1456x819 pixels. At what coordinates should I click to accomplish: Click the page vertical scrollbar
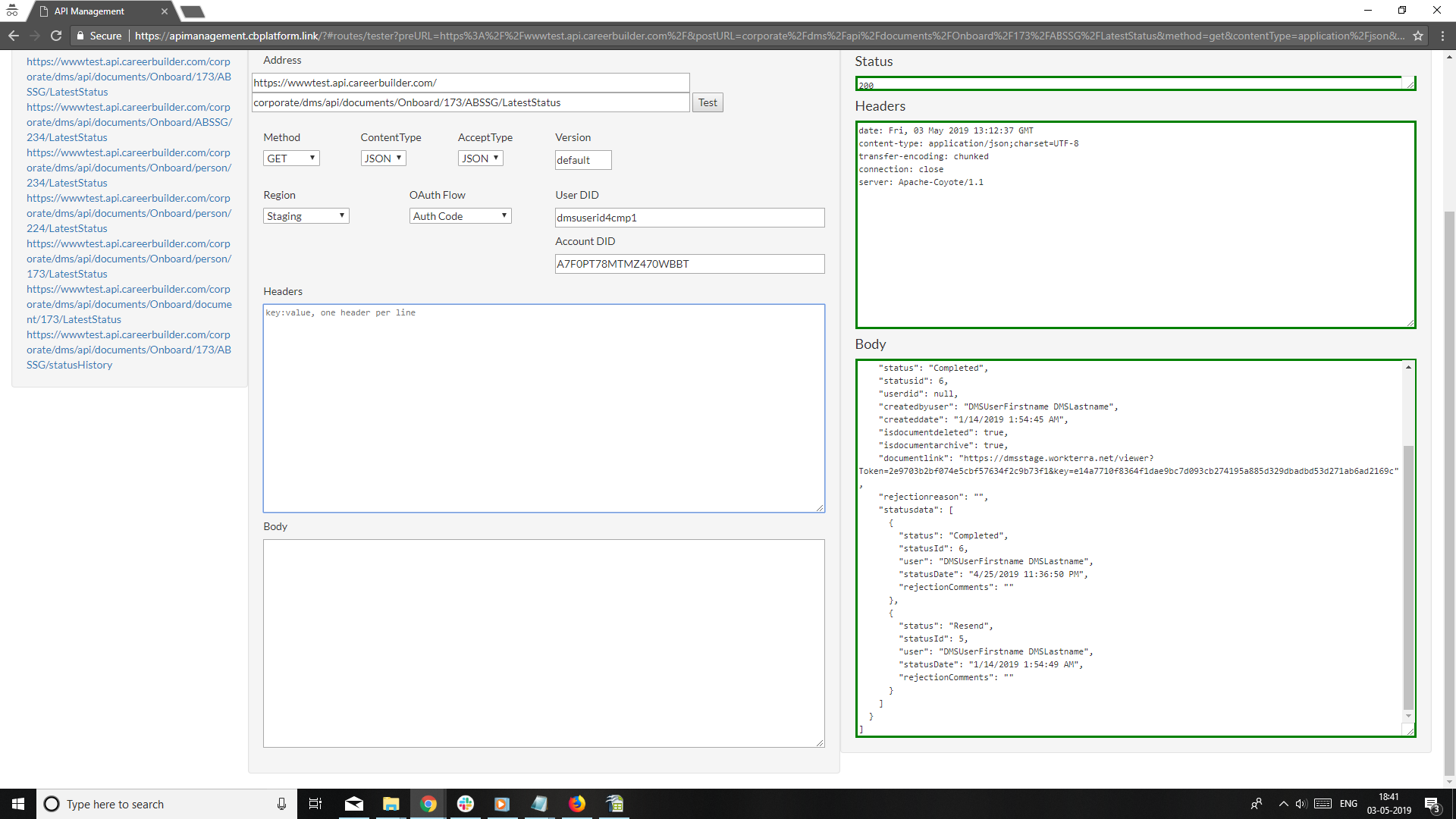[x=1449, y=493]
